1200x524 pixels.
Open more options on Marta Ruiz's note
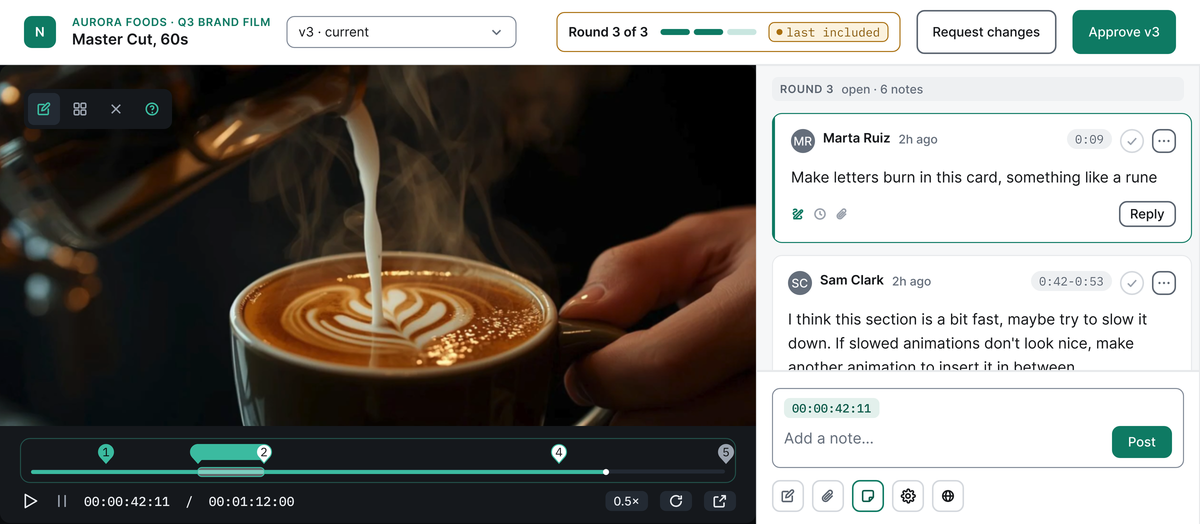pos(1164,141)
